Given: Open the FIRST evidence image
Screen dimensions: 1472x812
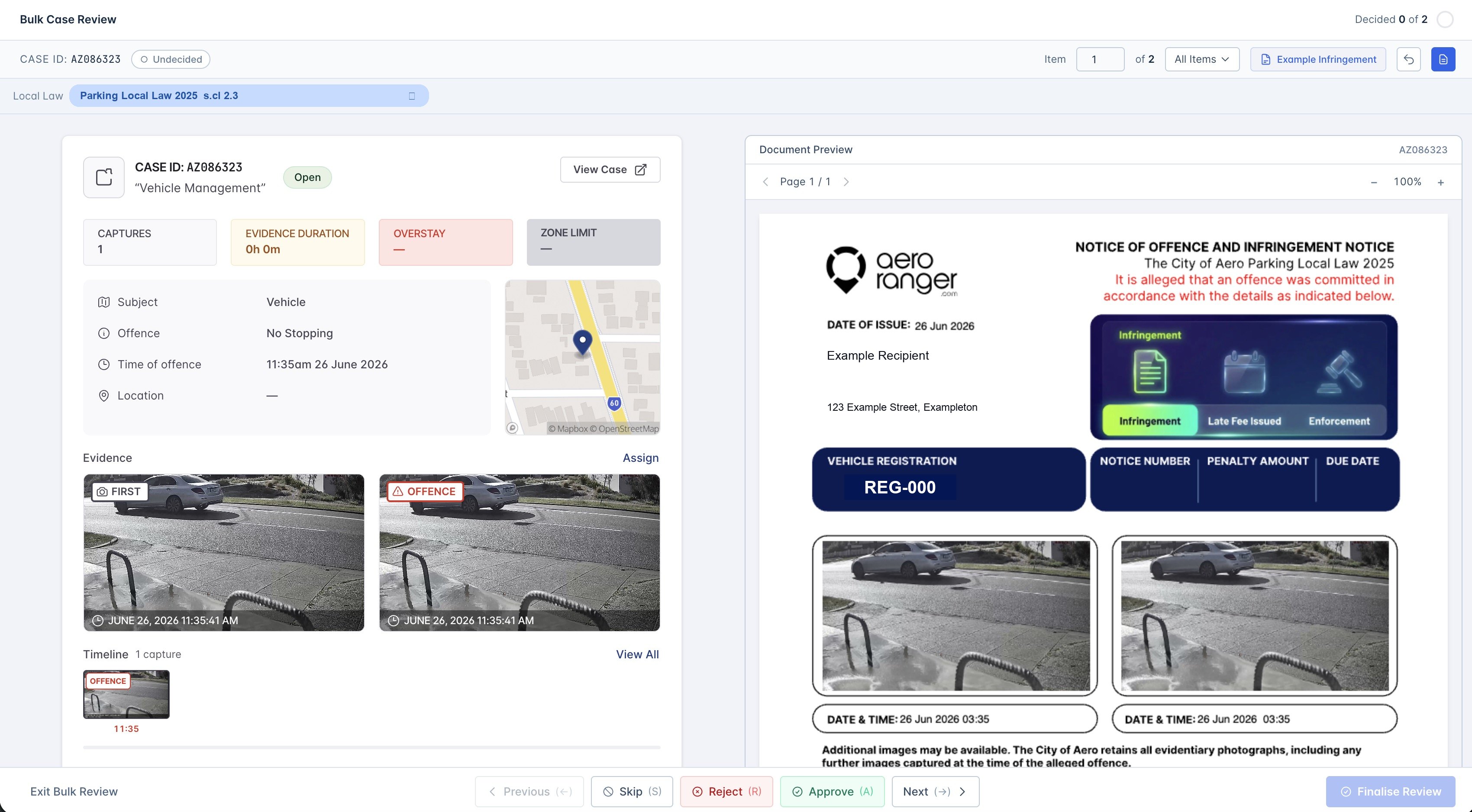Looking at the screenshot, I should 223,553.
